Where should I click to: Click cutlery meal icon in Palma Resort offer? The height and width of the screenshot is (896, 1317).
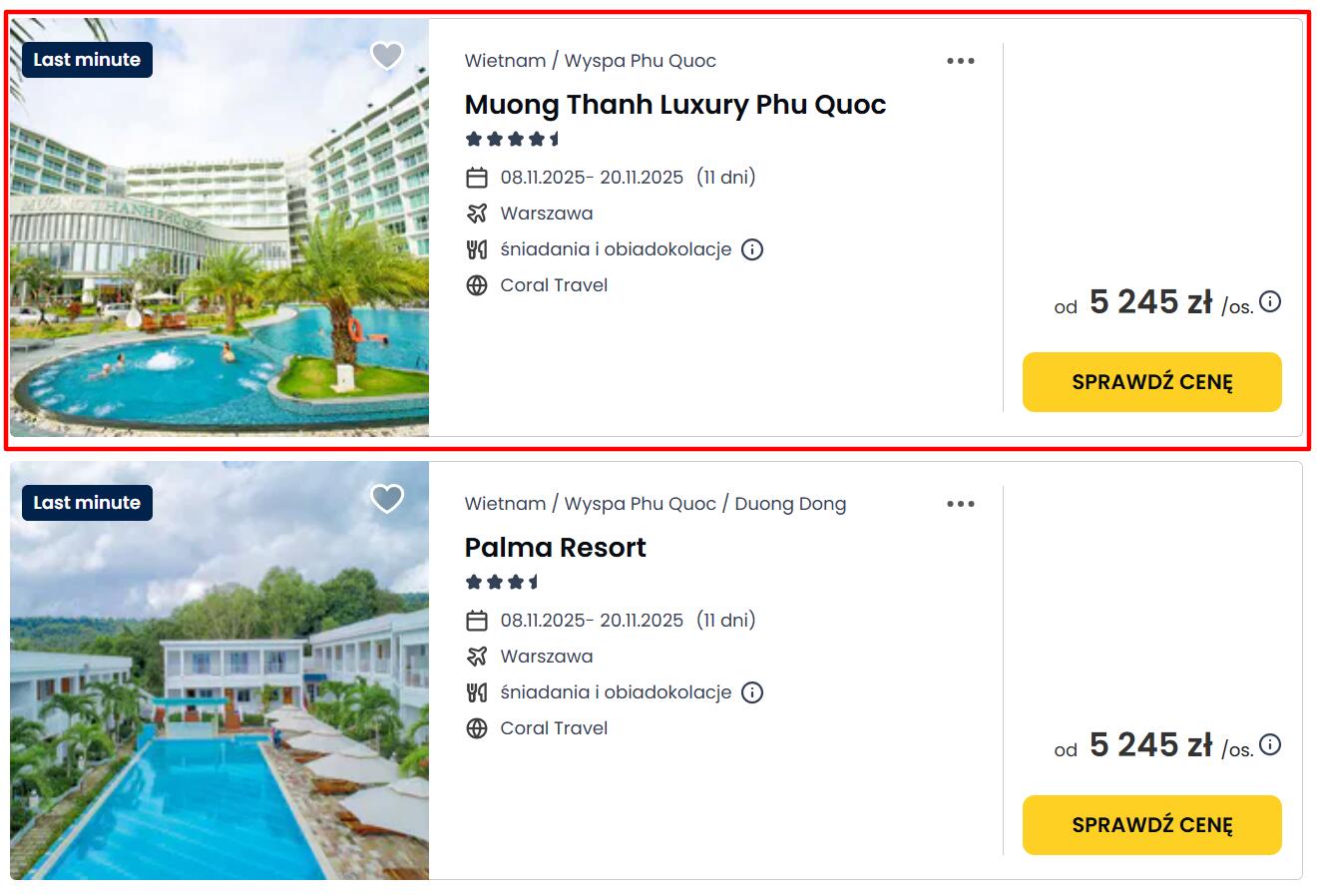[x=477, y=692]
